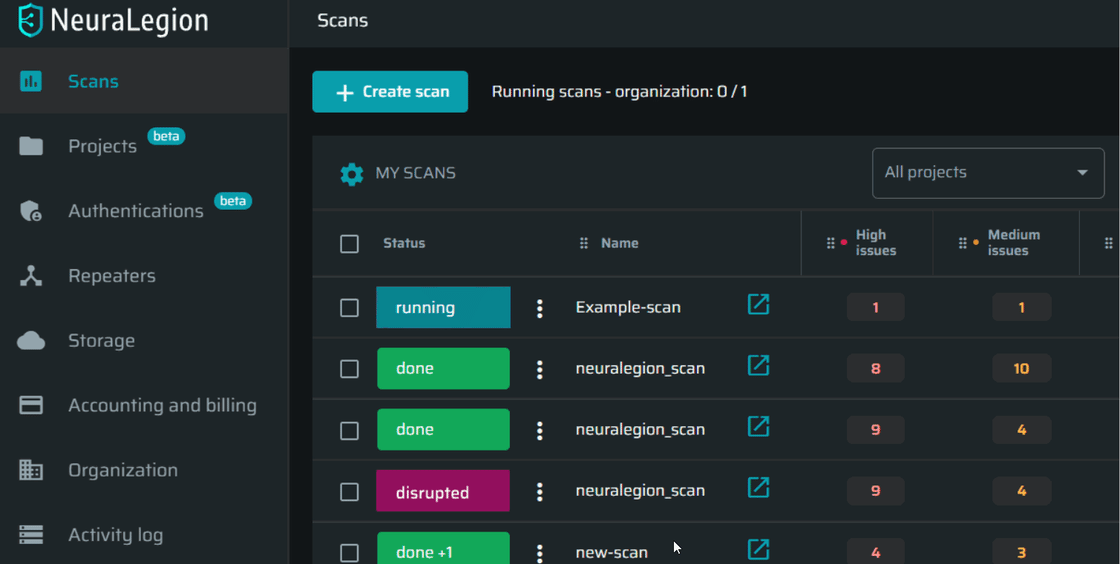Sort by Name column header
1120x564 pixels.
click(619, 243)
